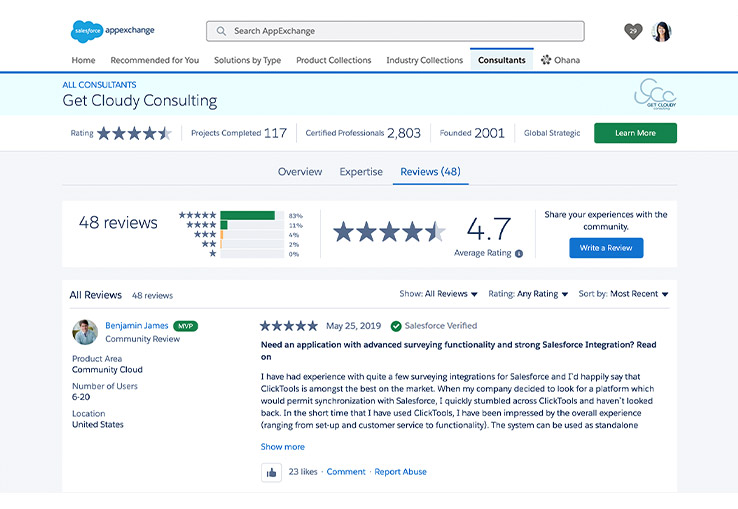Click Founded 2001 text

click(472, 133)
